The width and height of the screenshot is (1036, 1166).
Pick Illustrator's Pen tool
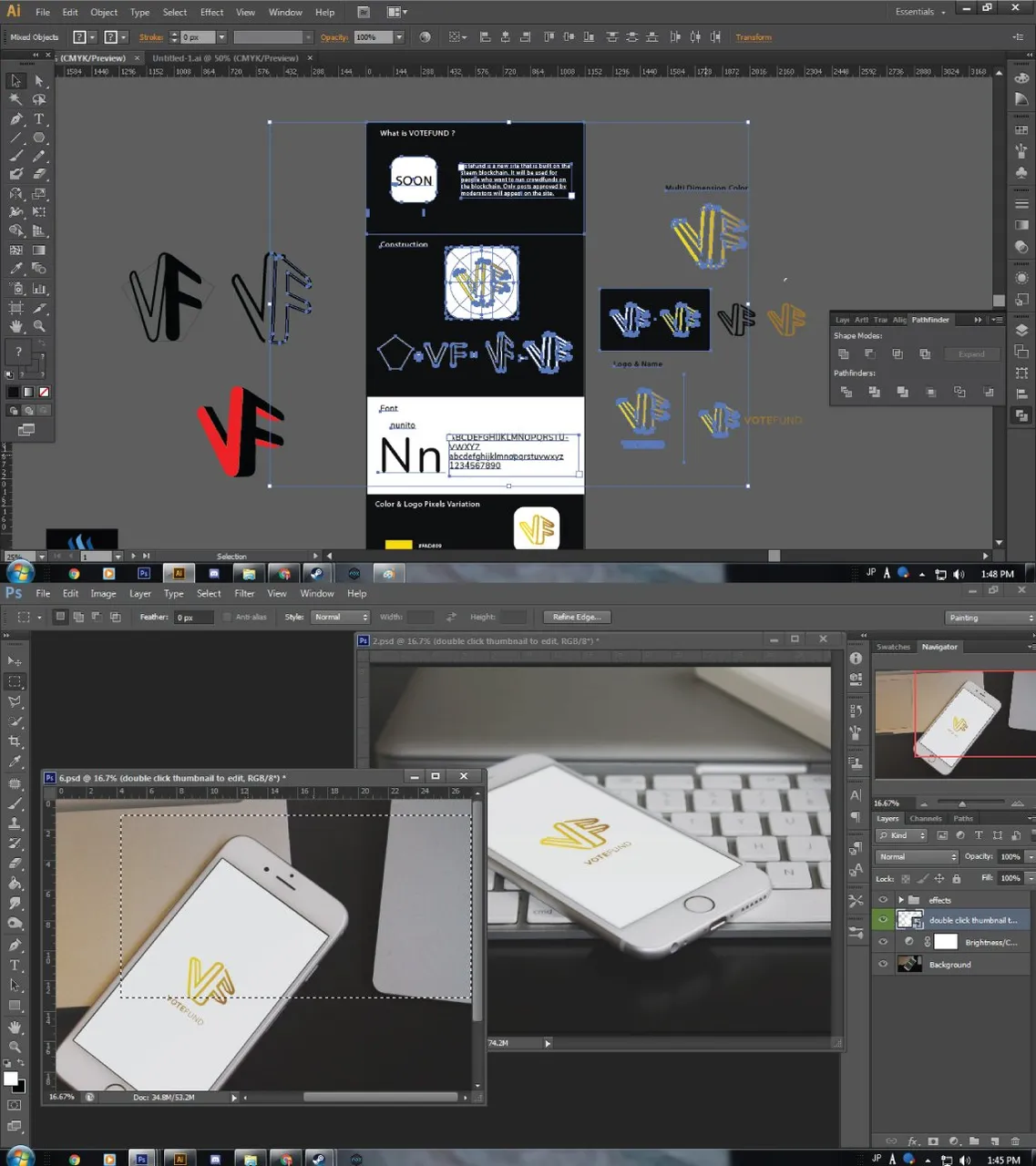16,119
